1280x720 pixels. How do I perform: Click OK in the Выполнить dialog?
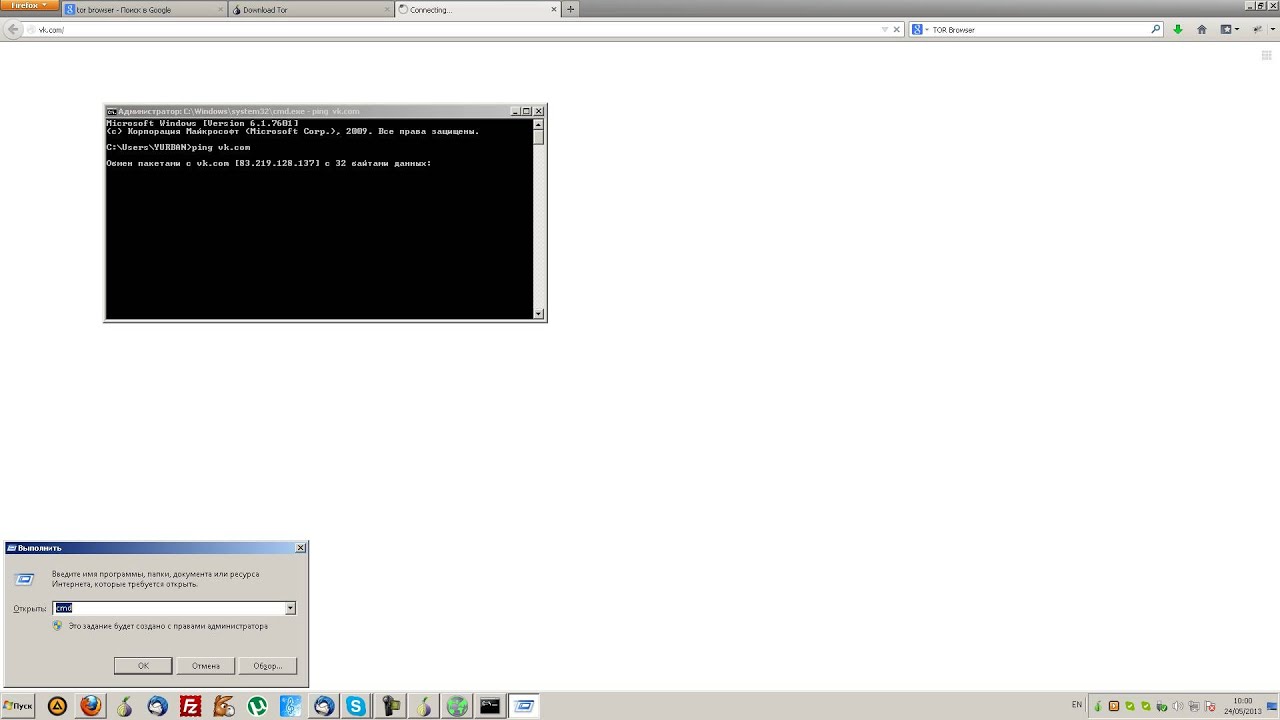click(143, 665)
